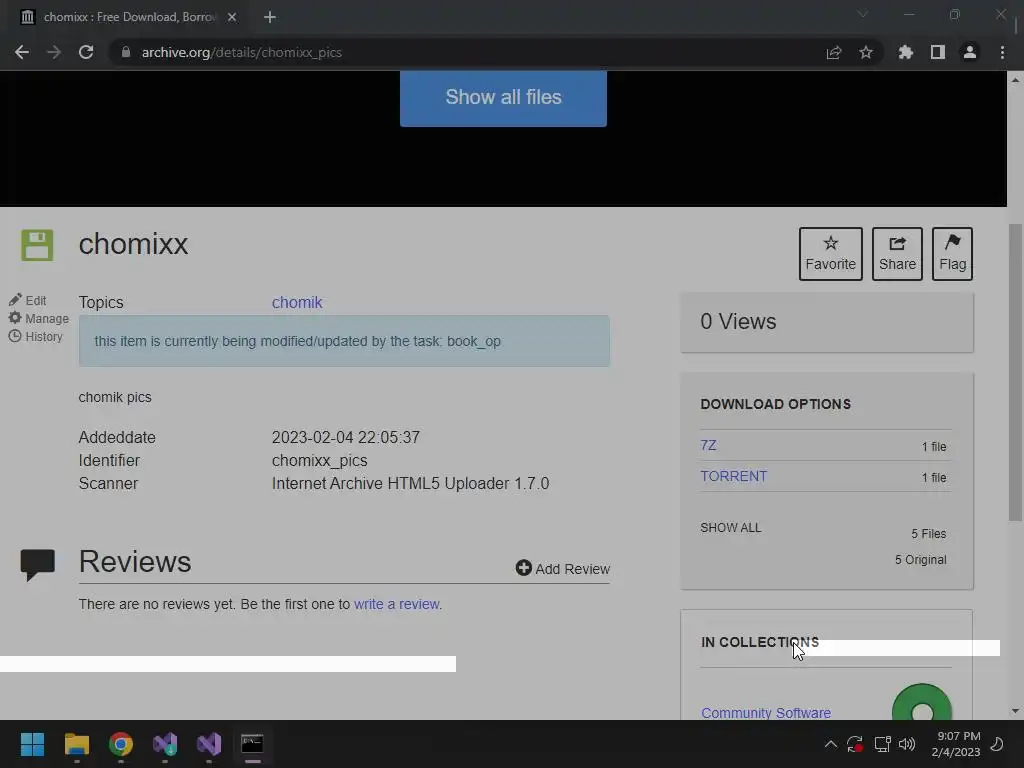The height and width of the screenshot is (768, 1024).
Task: Select the chomixx browser tab
Action: point(129,17)
